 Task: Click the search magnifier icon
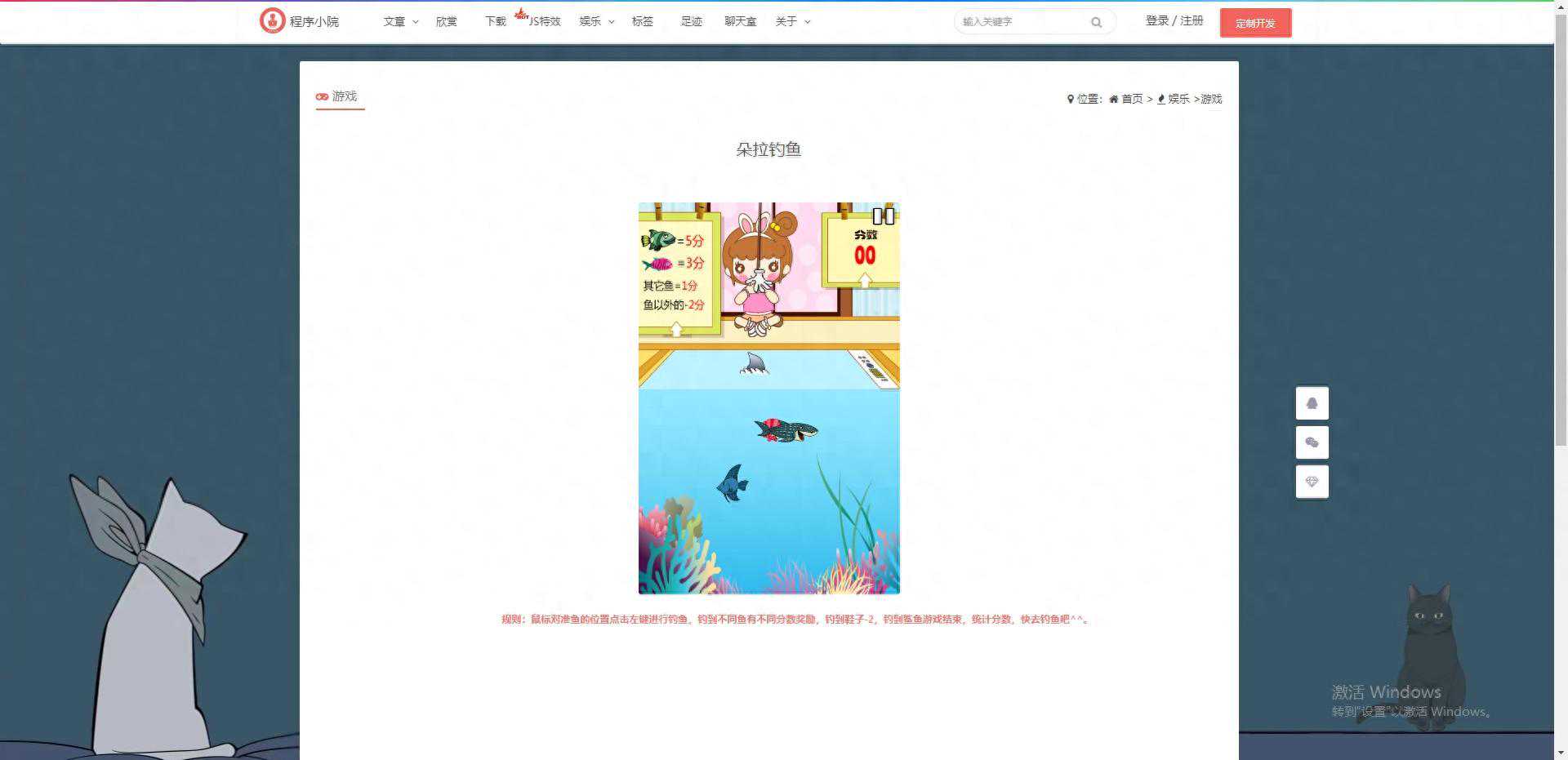point(1097,22)
